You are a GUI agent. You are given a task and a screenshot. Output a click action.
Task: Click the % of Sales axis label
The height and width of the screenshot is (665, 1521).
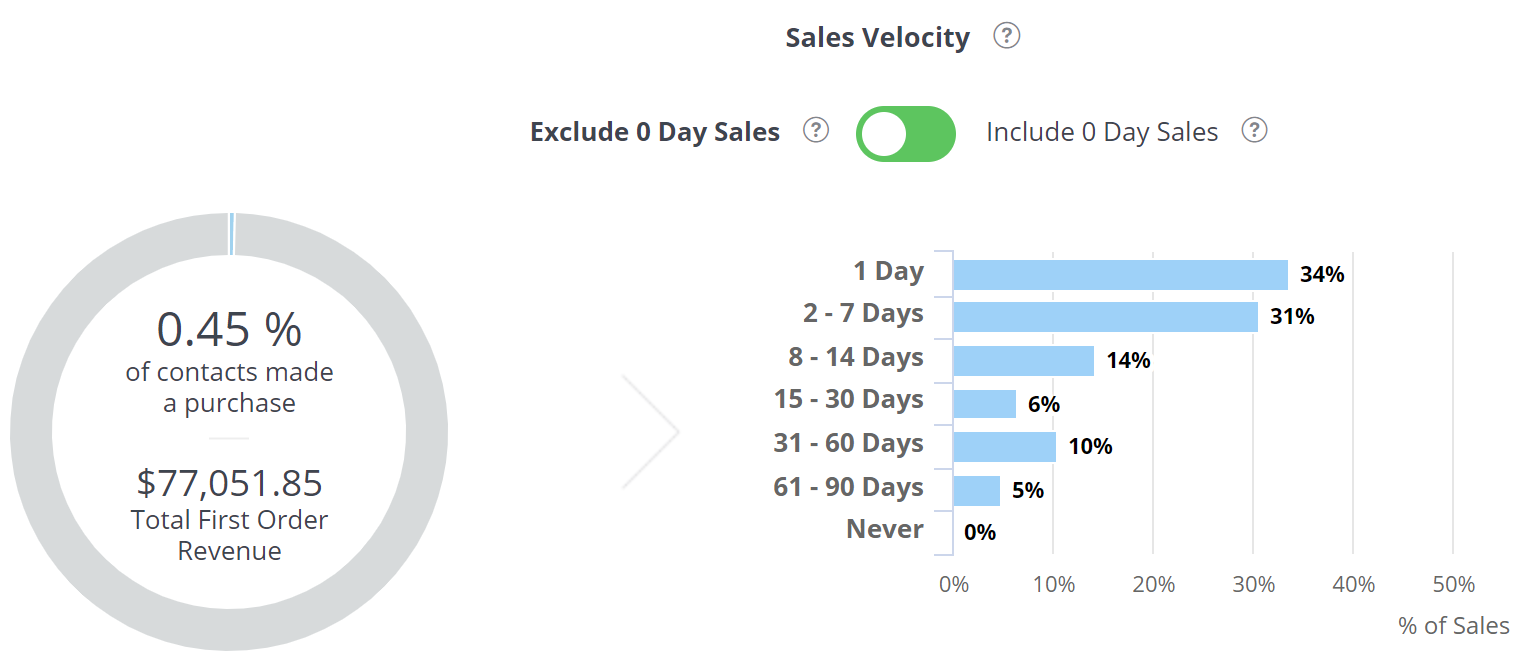pos(1453,626)
